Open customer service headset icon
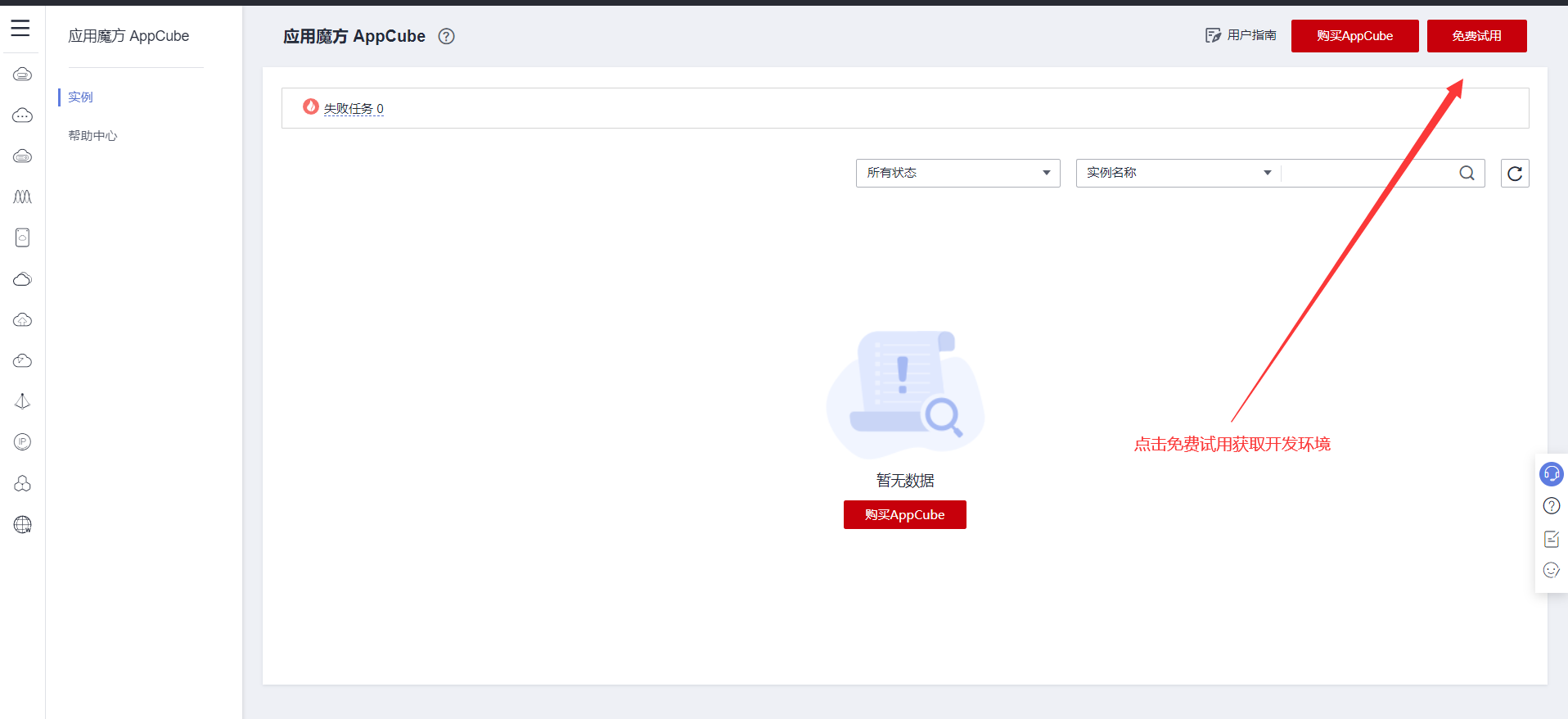This screenshot has height=719, width=1568. click(1552, 474)
